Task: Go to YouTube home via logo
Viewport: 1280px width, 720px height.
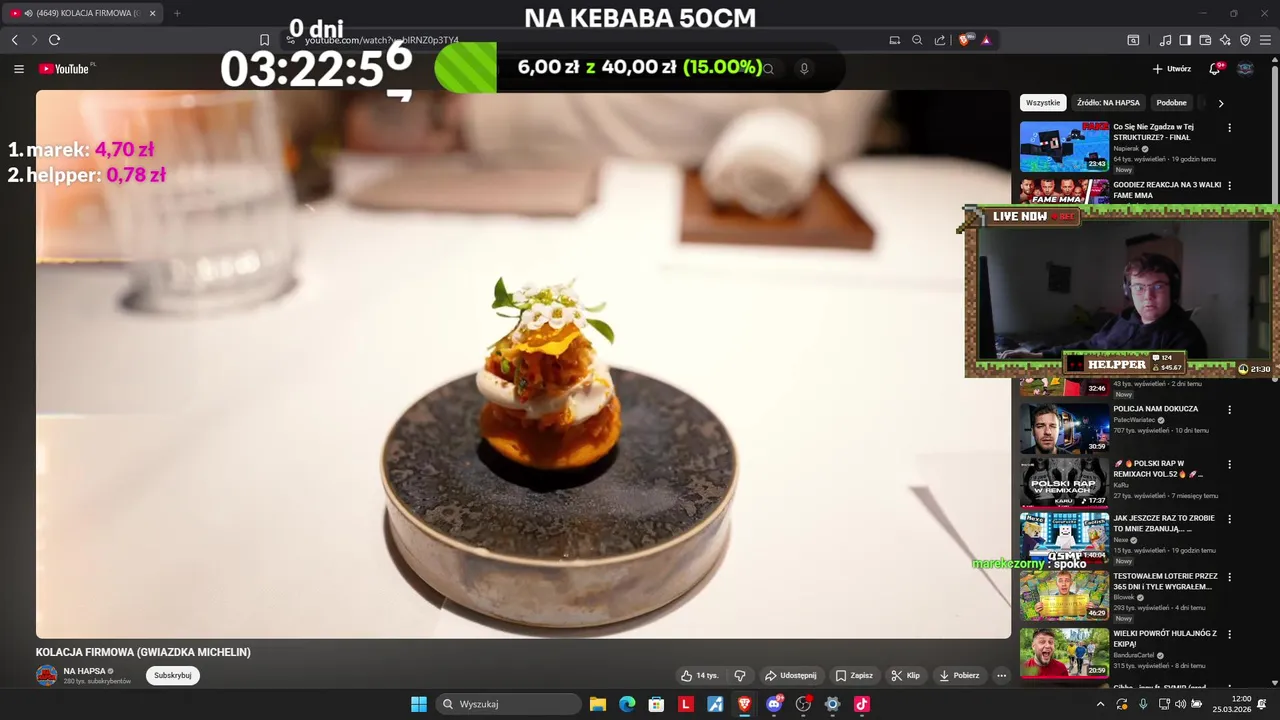Action: click(x=66, y=69)
